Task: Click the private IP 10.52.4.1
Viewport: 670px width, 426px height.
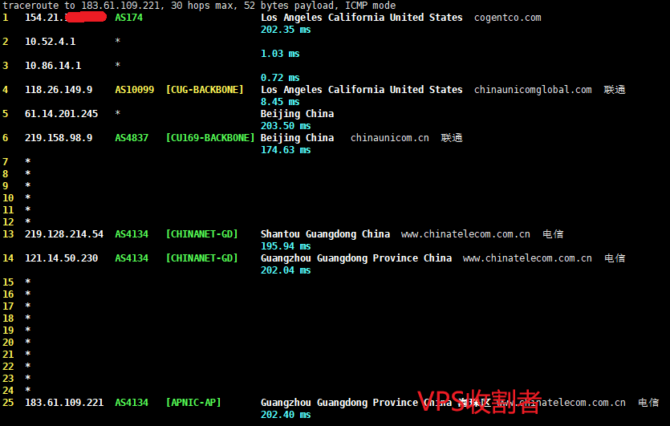Action: 51,41
